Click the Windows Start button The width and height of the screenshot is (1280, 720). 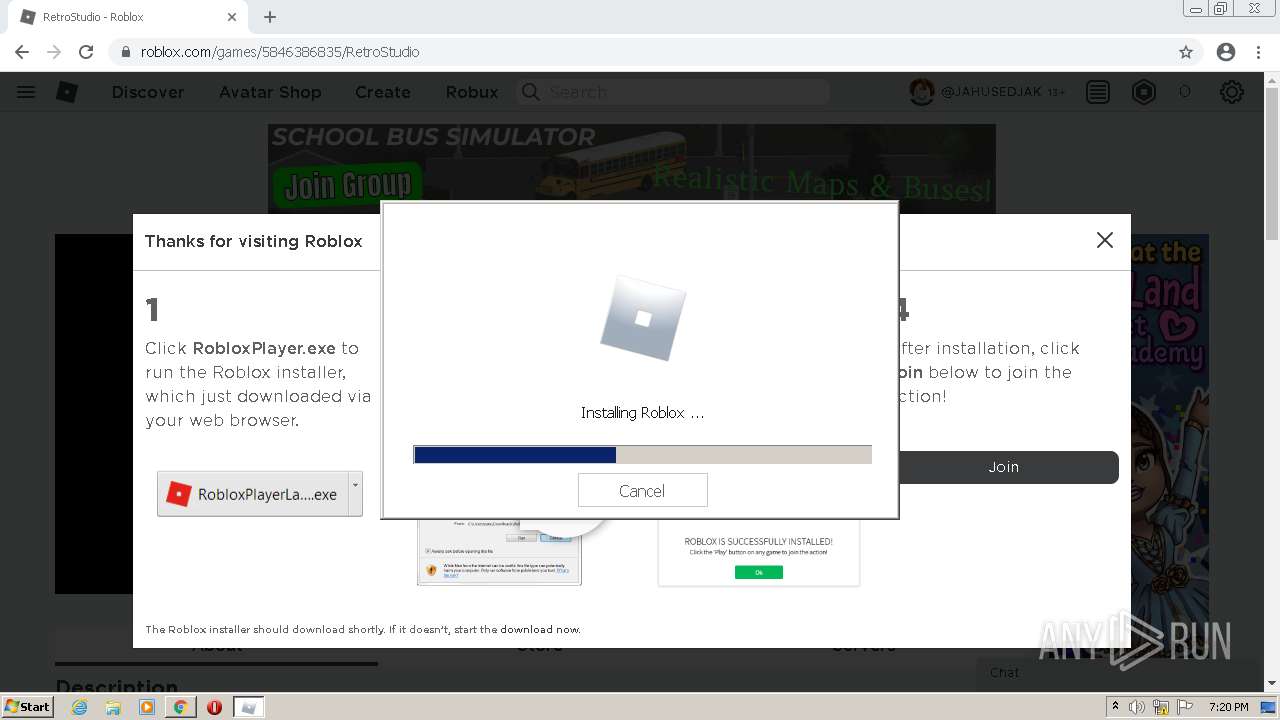28,706
